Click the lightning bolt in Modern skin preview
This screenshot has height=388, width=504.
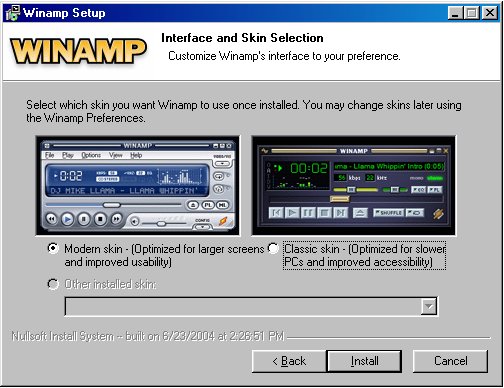coord(223,220)
